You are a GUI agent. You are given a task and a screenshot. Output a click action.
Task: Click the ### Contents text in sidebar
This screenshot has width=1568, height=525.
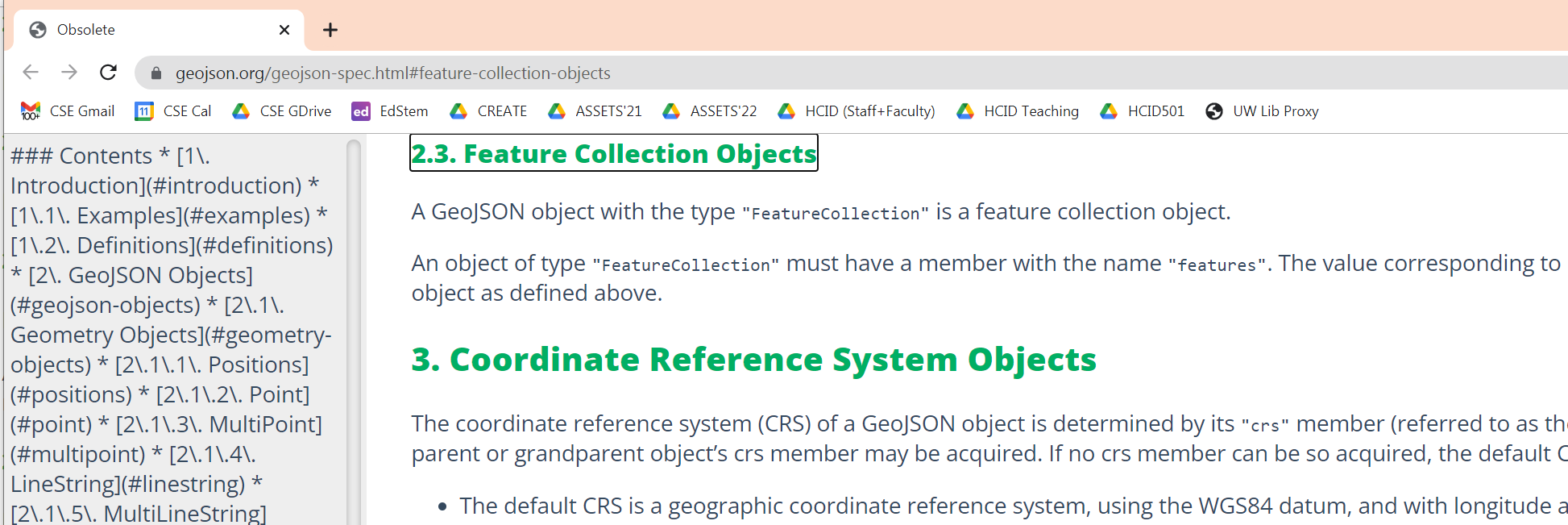[81, 156]
